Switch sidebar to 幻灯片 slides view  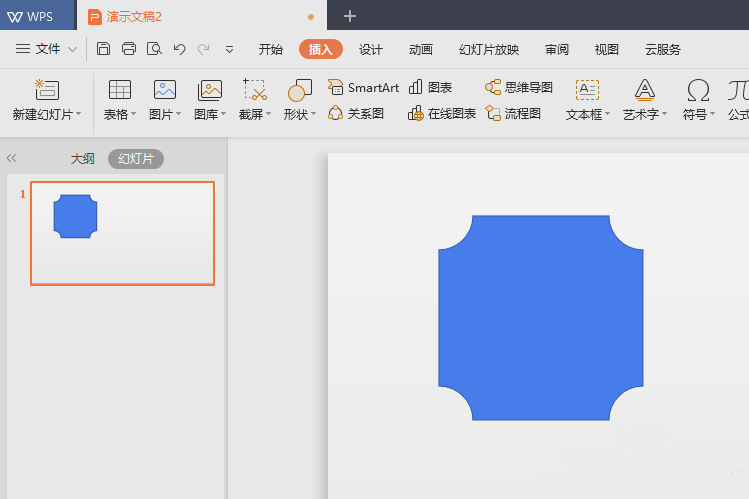[135, 158]
